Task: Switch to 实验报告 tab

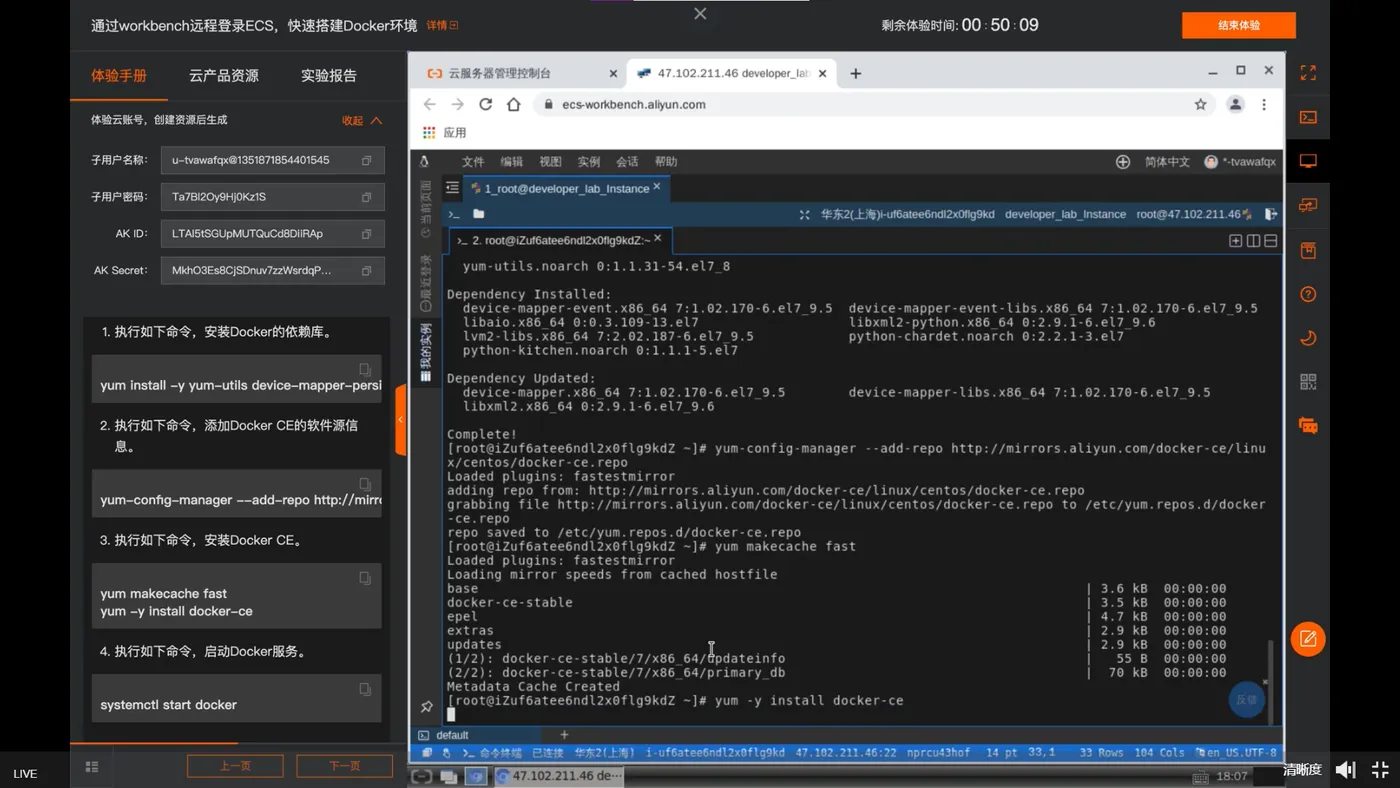Action: point(329,76)
